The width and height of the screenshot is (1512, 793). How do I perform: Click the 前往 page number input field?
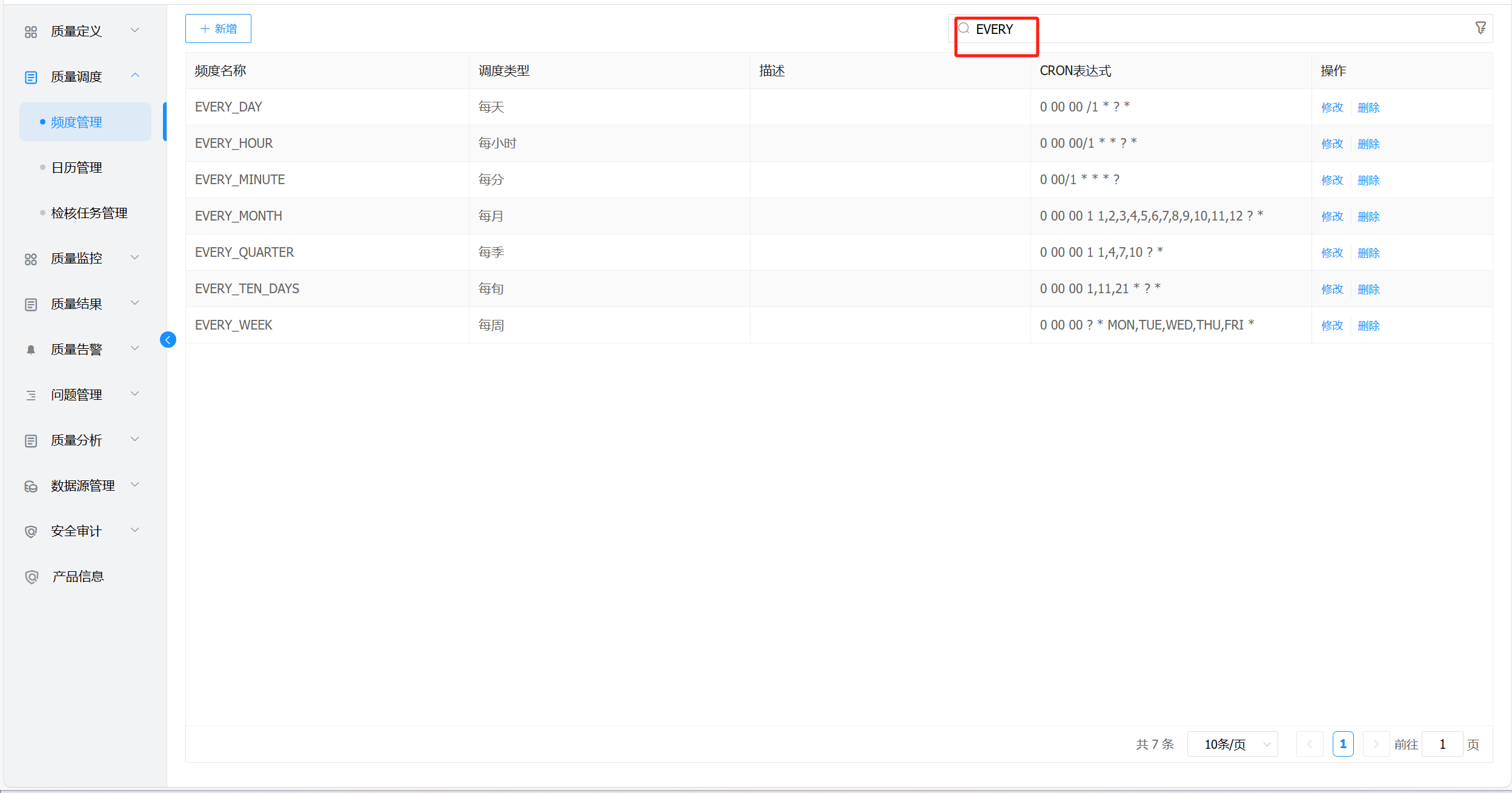pyautogui.click(x=1442, y=744)
